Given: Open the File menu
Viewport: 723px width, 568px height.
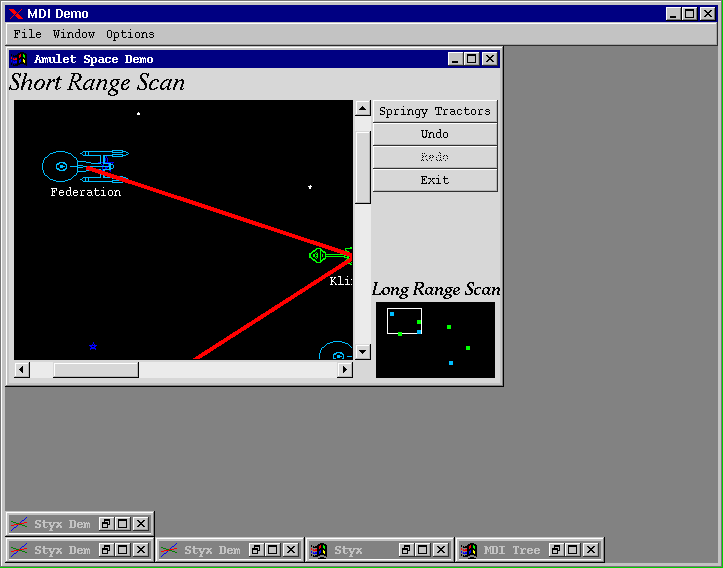Looking at the screenshot, I should tap(27, 34).
